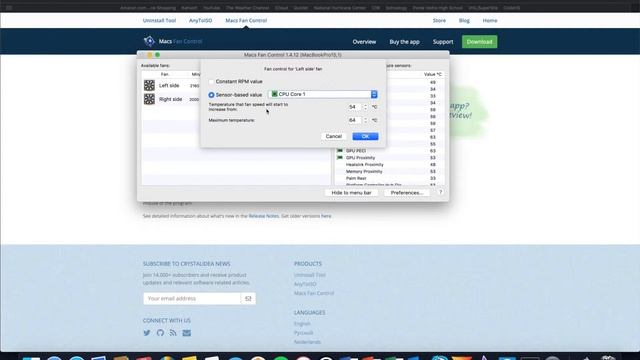Open AnyToISO under Products footer

(x=305, y=284)
